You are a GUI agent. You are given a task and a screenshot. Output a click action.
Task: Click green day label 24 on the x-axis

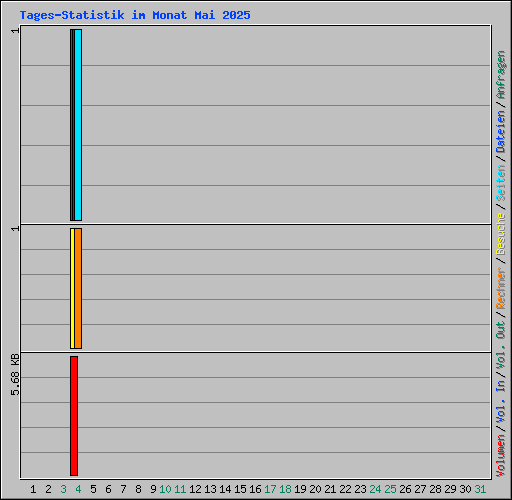click(x=375, y=489)
